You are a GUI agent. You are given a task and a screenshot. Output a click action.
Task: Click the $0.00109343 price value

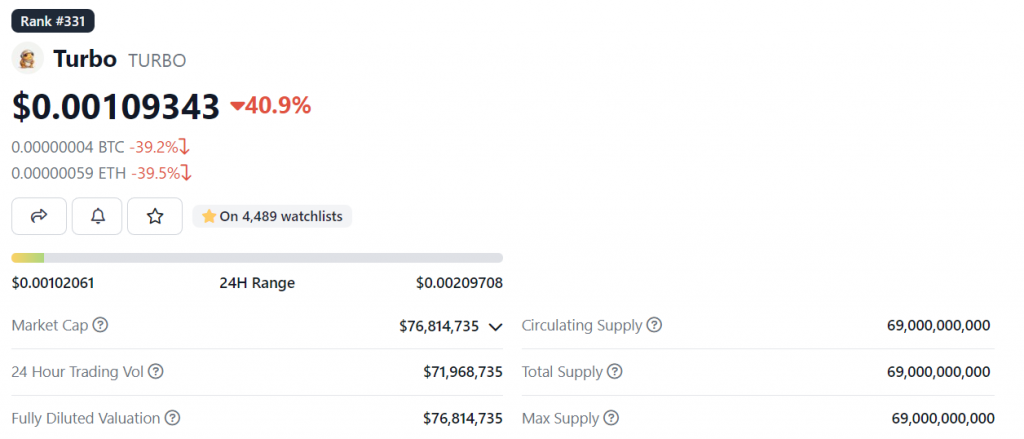[115, 106]
